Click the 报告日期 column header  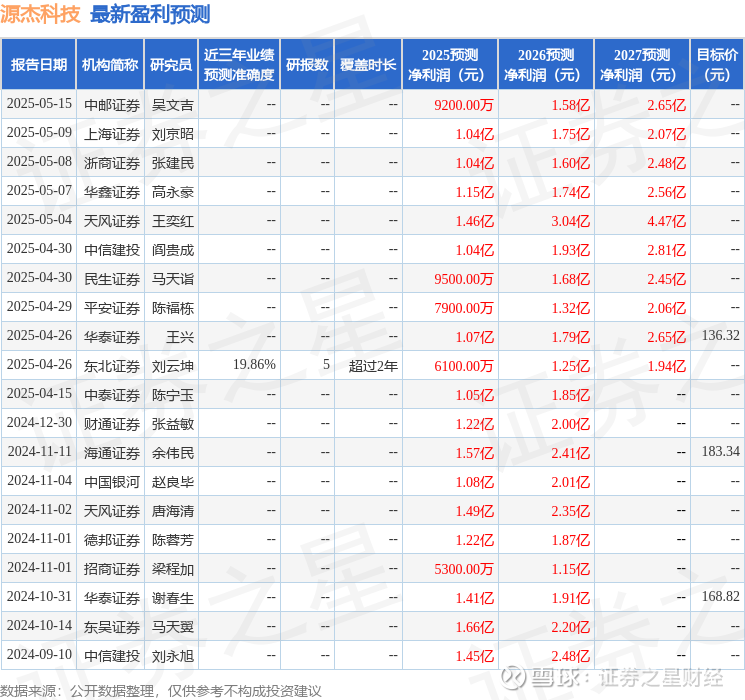click(38, 65)
